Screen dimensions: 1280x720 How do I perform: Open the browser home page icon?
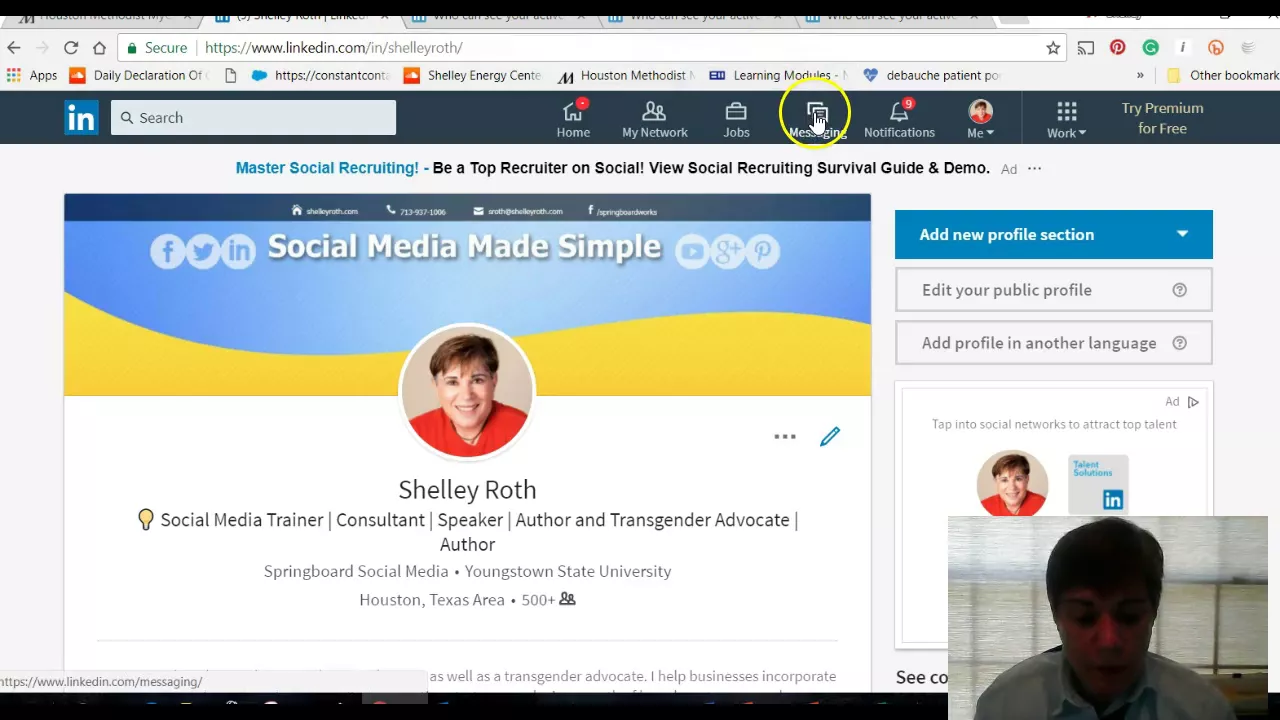99,48
